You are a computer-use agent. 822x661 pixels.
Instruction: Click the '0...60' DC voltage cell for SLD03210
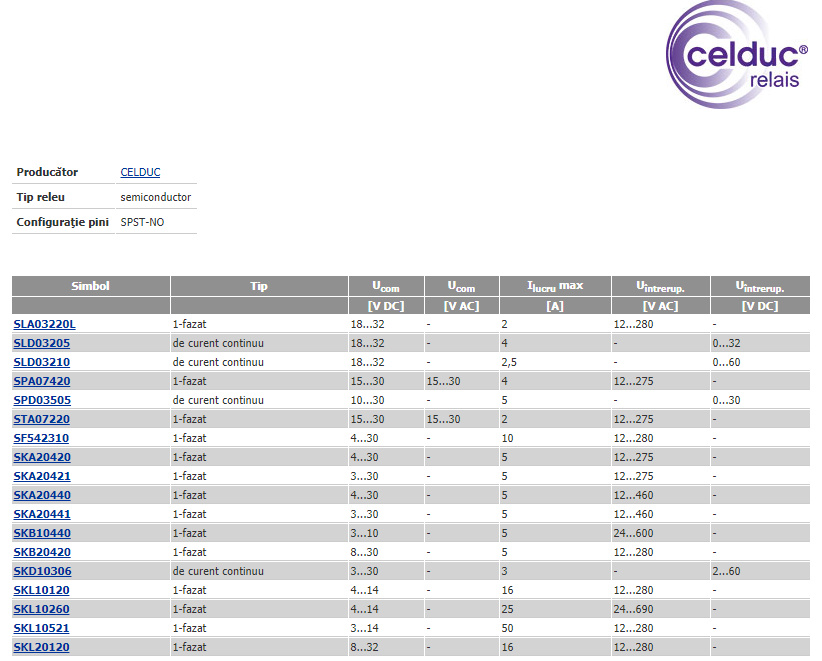(726, 362)
